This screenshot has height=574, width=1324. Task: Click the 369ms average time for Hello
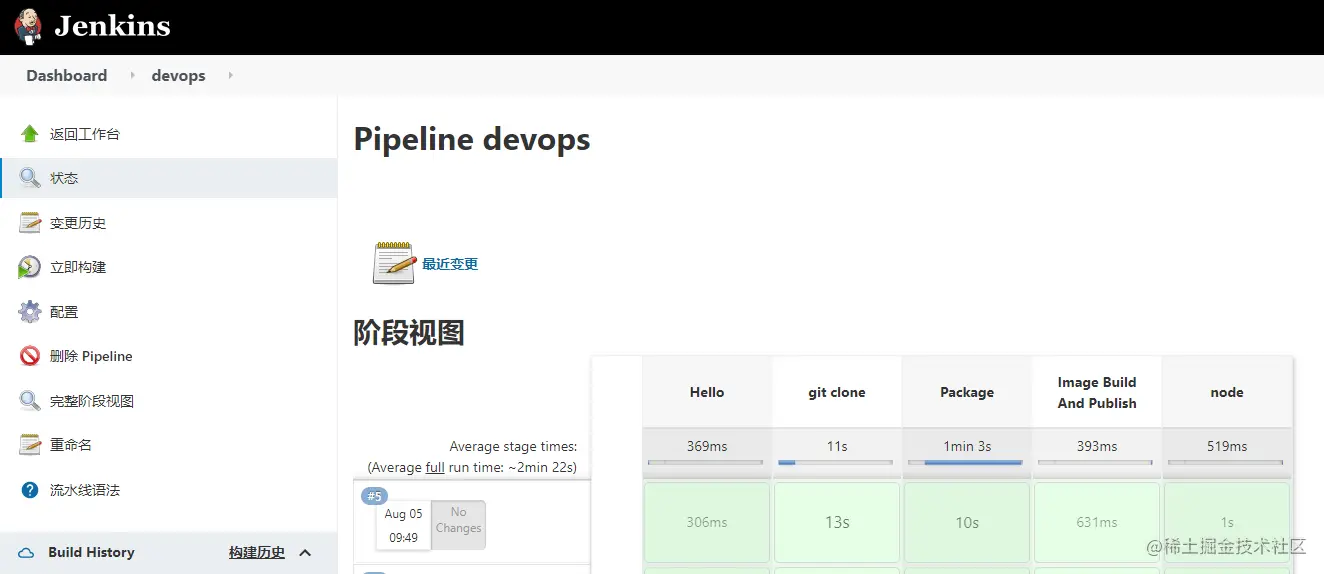pyautogui.click(x=707, y=446)
